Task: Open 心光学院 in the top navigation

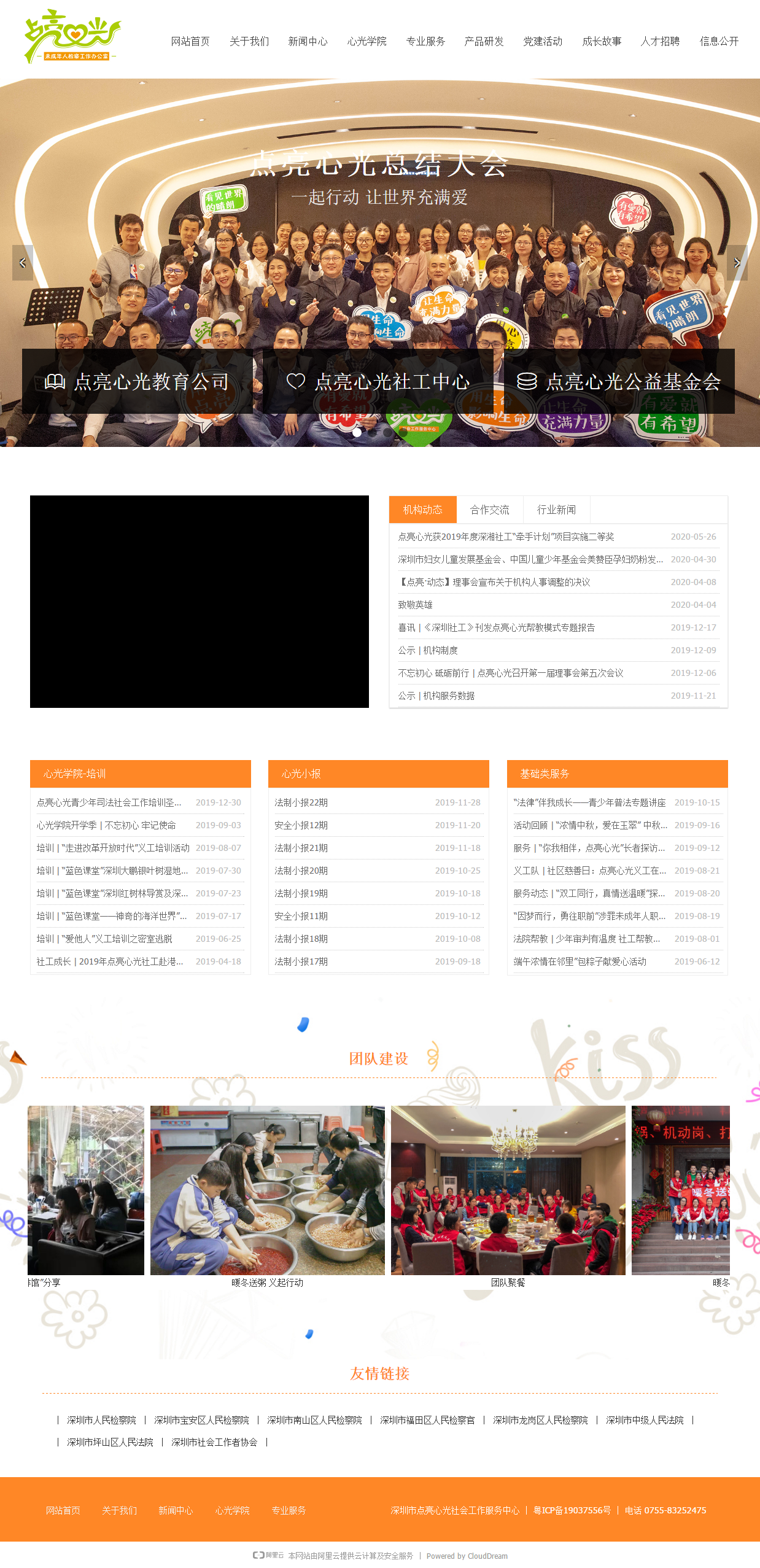Action: coord(366,41)
